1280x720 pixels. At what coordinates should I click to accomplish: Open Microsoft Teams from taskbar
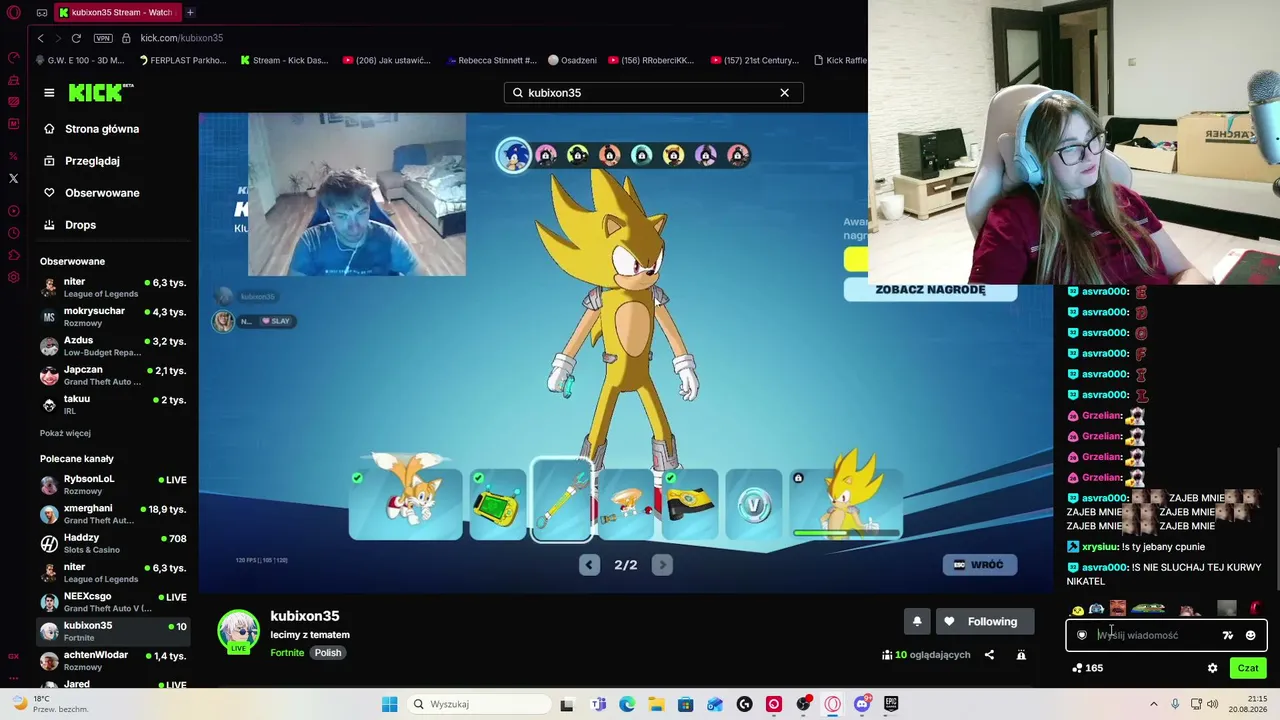point(598,704)
